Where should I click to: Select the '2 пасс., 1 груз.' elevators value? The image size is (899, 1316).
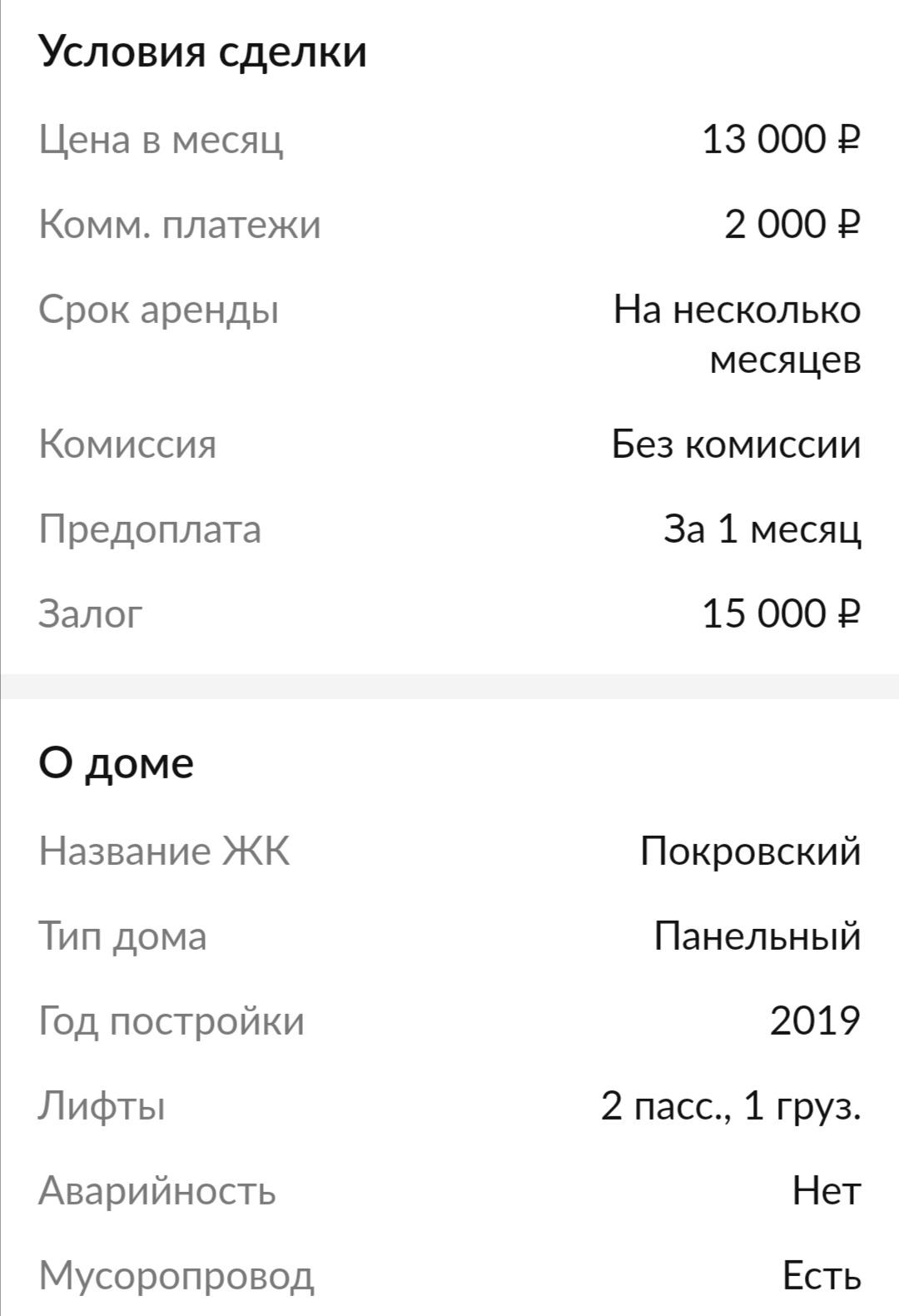[x=730, y=1107]
